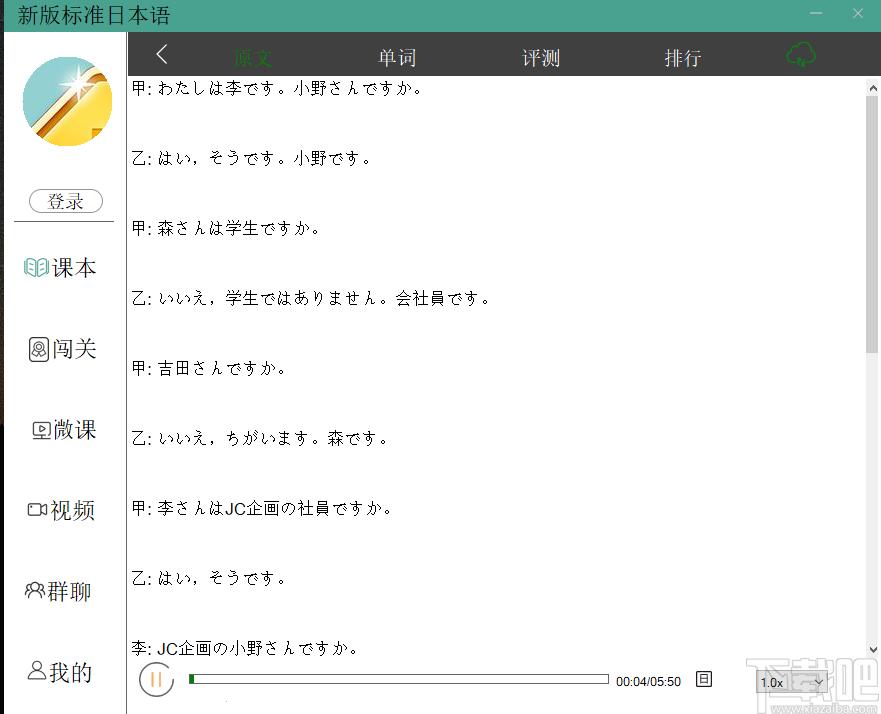The image size is (881, 714).
Task: Open the 群聊 group chat section
Action: point(58,591)
